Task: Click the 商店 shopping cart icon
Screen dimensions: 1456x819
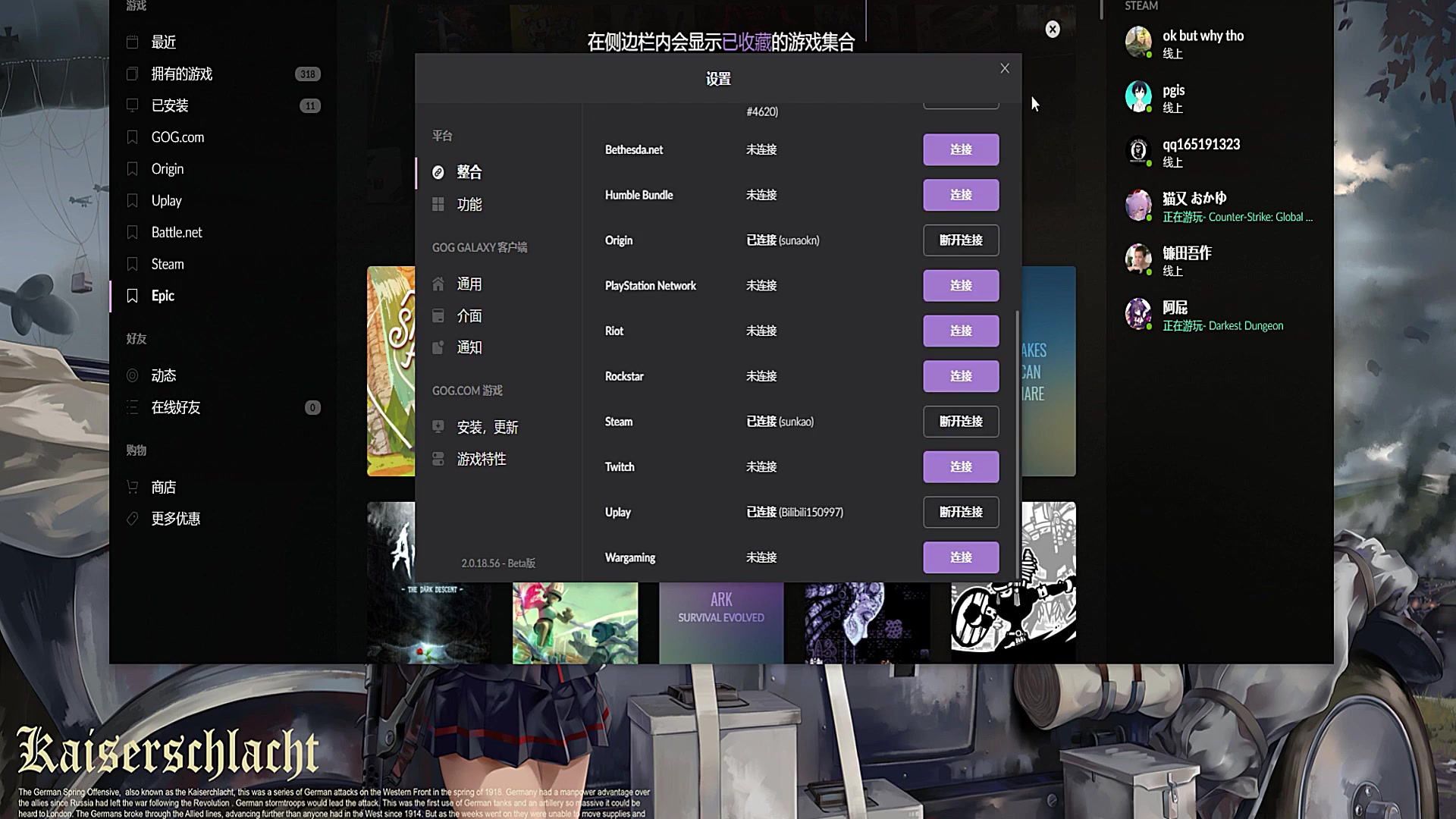Action: click(x=133, y=487)
